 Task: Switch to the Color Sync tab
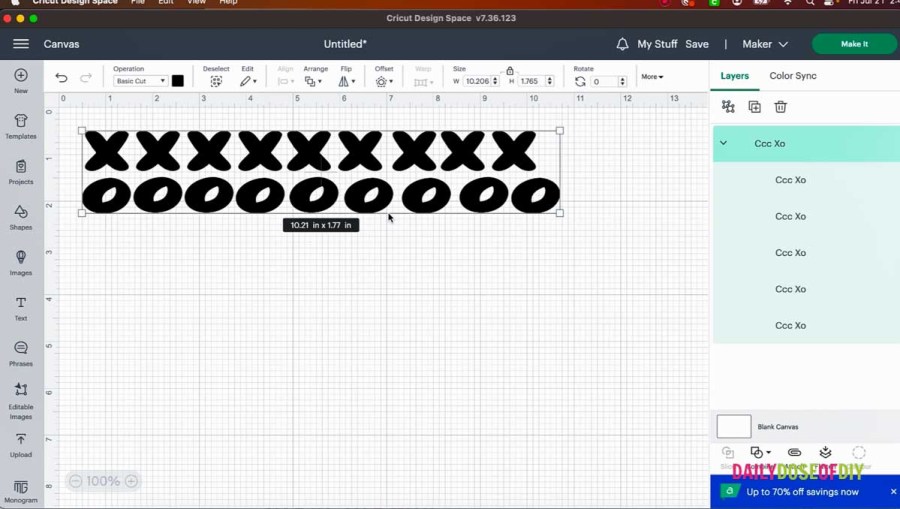[x=793, y=76]
